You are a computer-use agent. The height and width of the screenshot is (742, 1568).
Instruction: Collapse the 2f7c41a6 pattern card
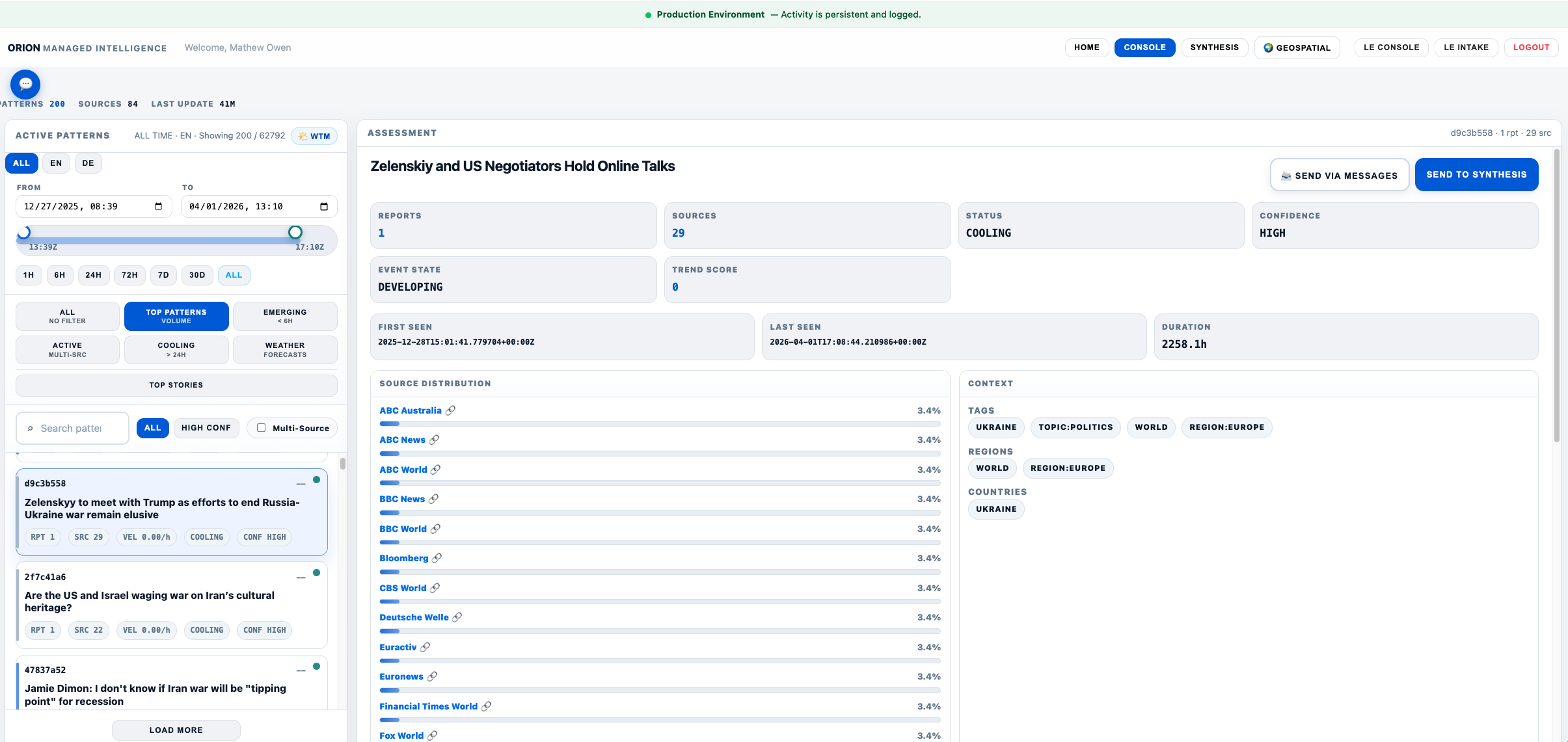click(300, 577)
